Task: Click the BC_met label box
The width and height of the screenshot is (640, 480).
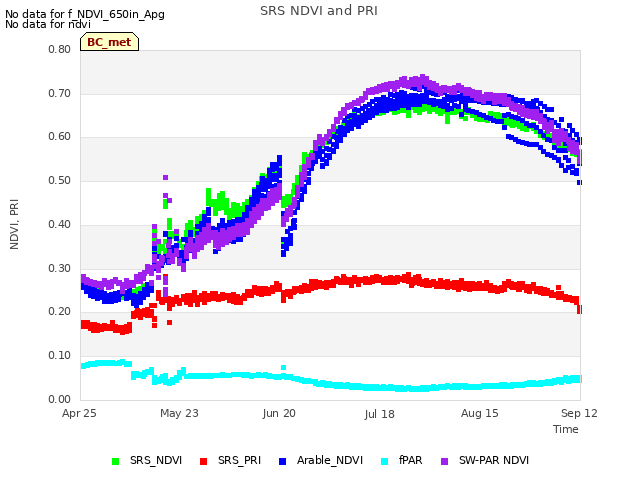Action: click(x=109, y=42)
